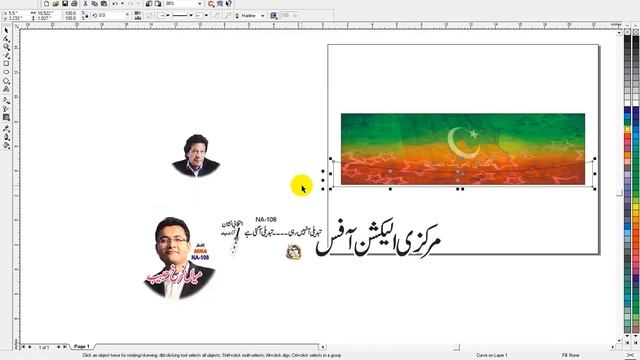Select the large black Urdu headline text
The height and width of the screenshot is (360, 640).
coord(378,240)
